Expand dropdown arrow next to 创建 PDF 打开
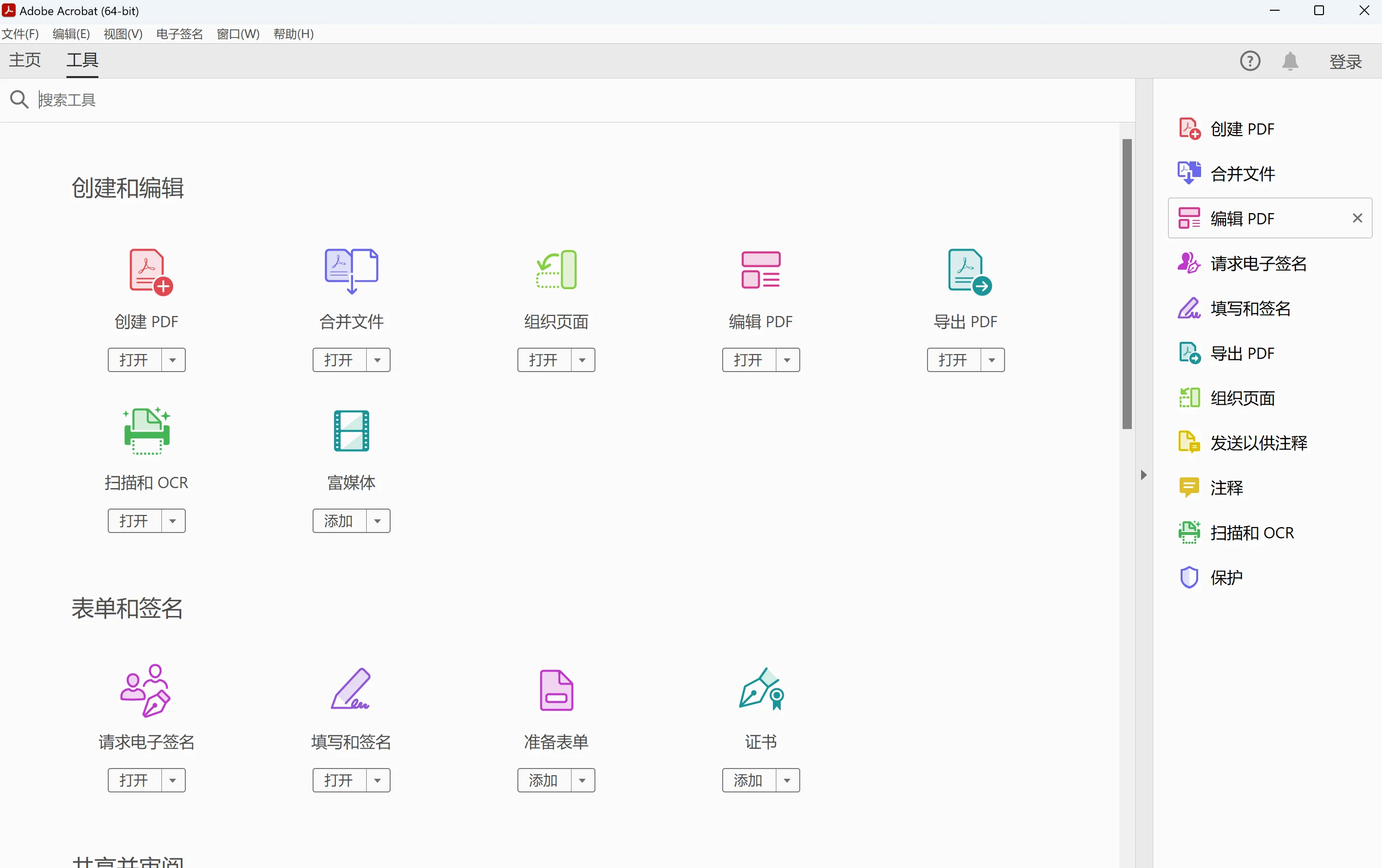The image size is (1382, 868). coord(173,360)
